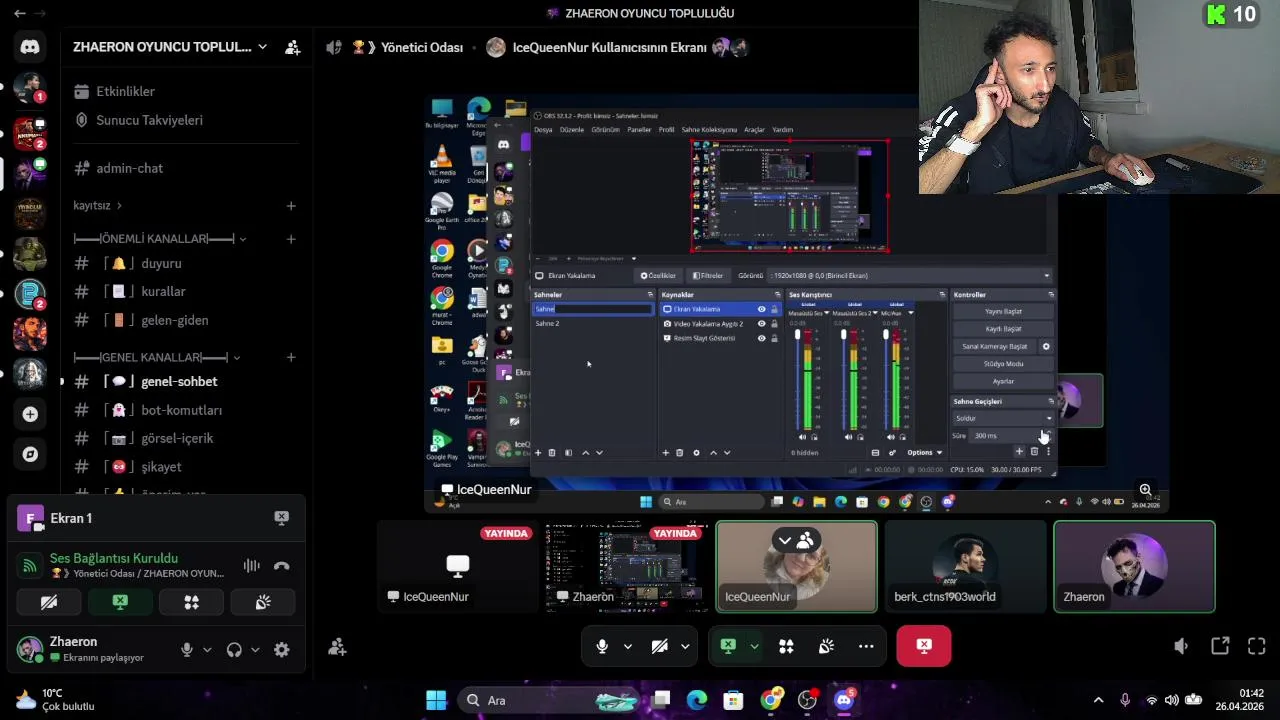Open the soundboard in the call controls

pyautogui.click(x=826, y=647)
